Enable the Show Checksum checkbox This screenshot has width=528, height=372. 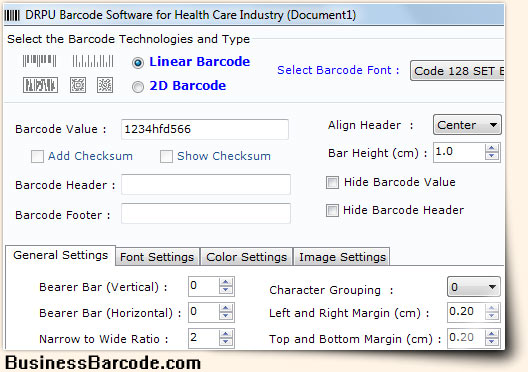coord(166,157)
